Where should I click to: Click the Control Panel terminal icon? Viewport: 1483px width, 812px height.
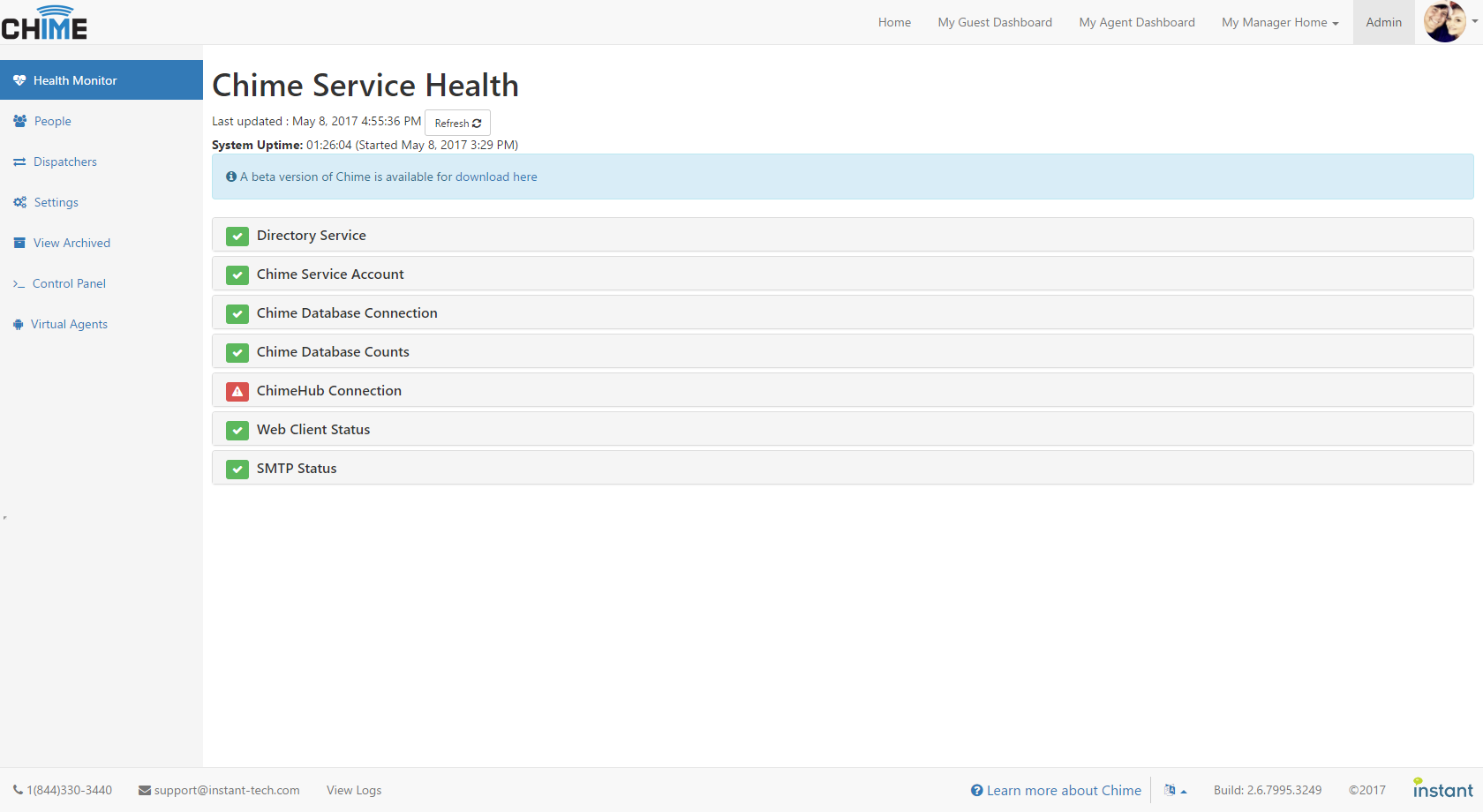(x=19, y=283)
